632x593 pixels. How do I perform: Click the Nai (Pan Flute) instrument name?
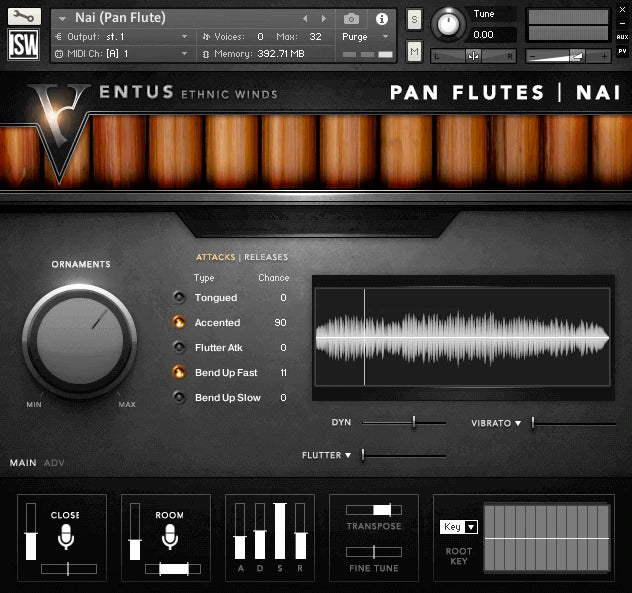pyautogui.click(x=120, y=18)
